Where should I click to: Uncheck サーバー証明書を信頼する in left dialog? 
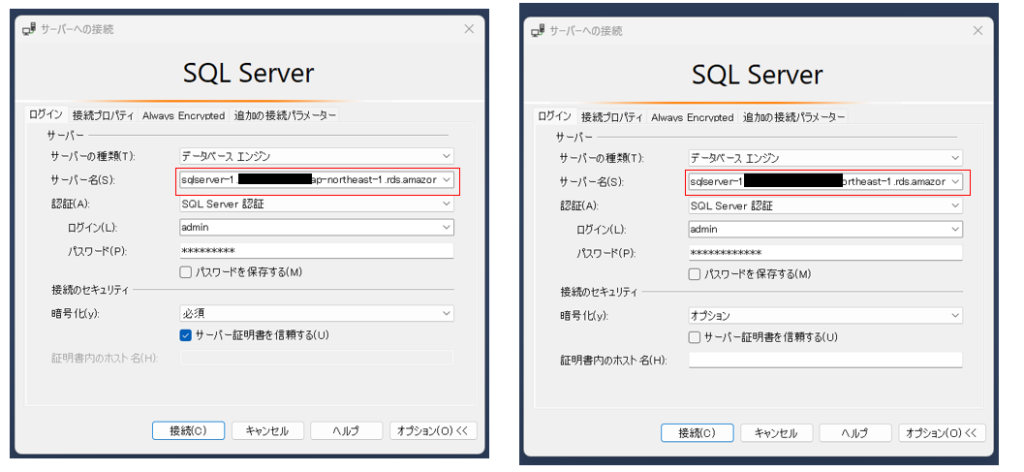185,335
